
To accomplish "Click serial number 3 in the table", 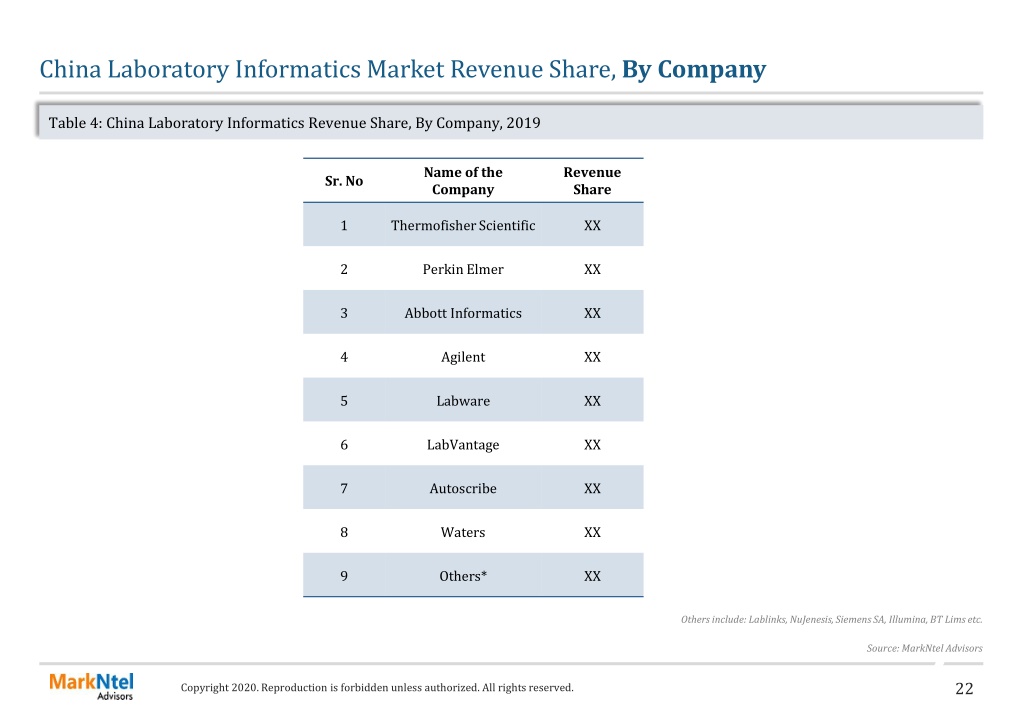I will coord(344,313).
